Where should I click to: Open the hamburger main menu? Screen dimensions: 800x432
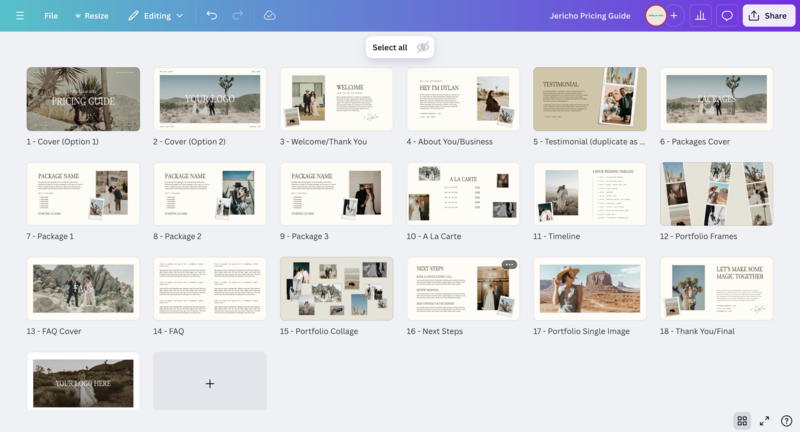click(x=20, y=16)
